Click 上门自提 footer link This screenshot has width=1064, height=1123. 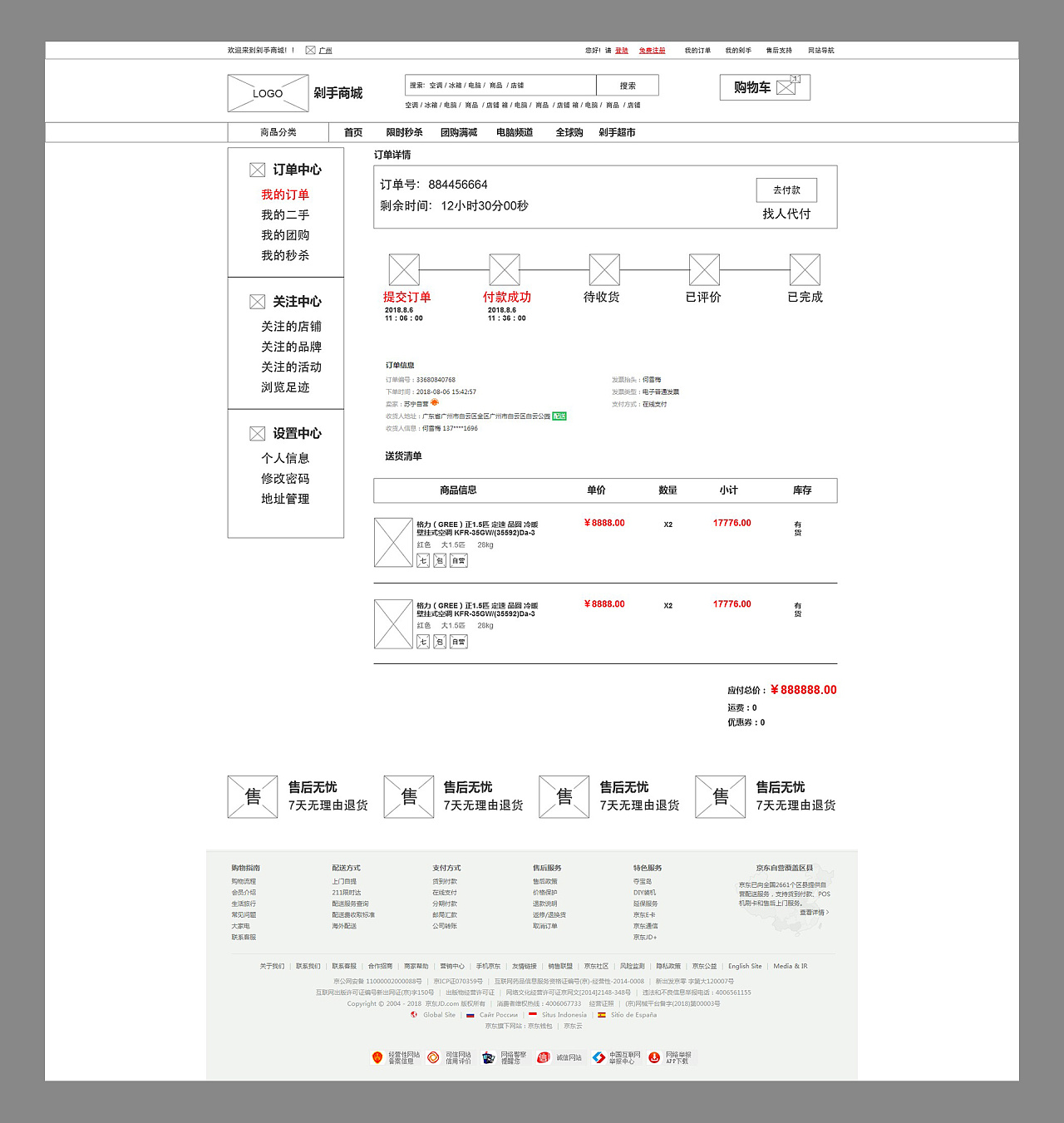(x=344, y=881)
